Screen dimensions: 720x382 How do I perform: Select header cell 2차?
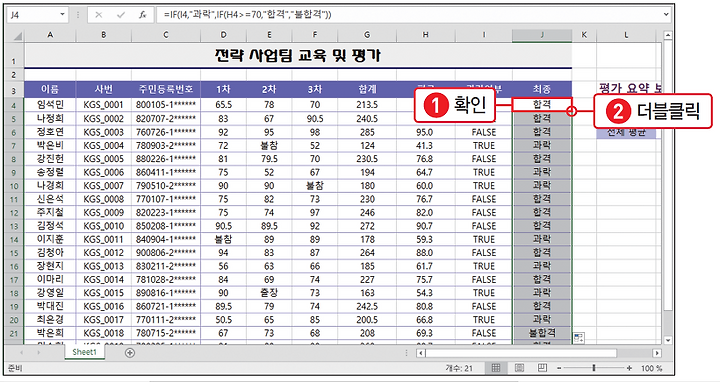click(x=269, y=89)
